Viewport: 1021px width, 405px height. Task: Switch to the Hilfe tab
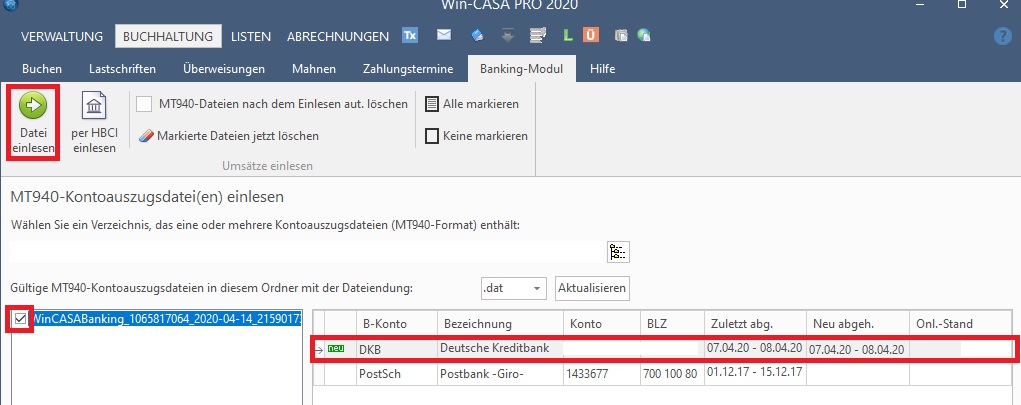coord(602,68)
